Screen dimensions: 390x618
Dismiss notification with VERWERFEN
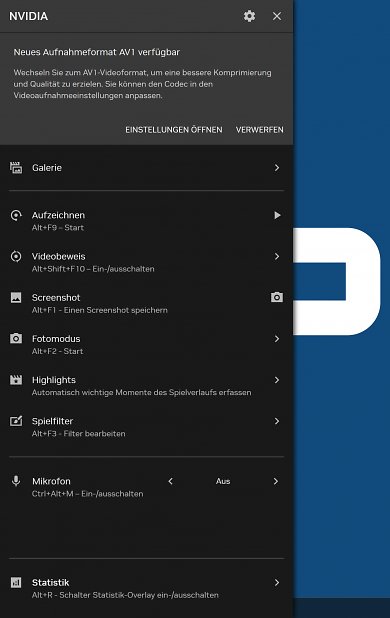(260, 130)
